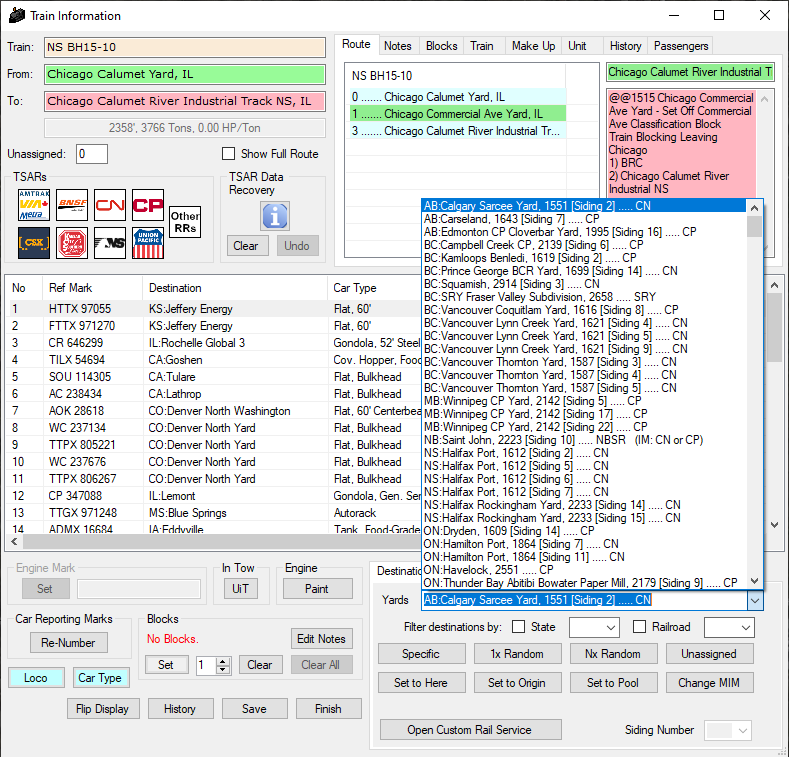Choose NB:Saint John, 2223 [Siding 10] entry

coord(584,440)
